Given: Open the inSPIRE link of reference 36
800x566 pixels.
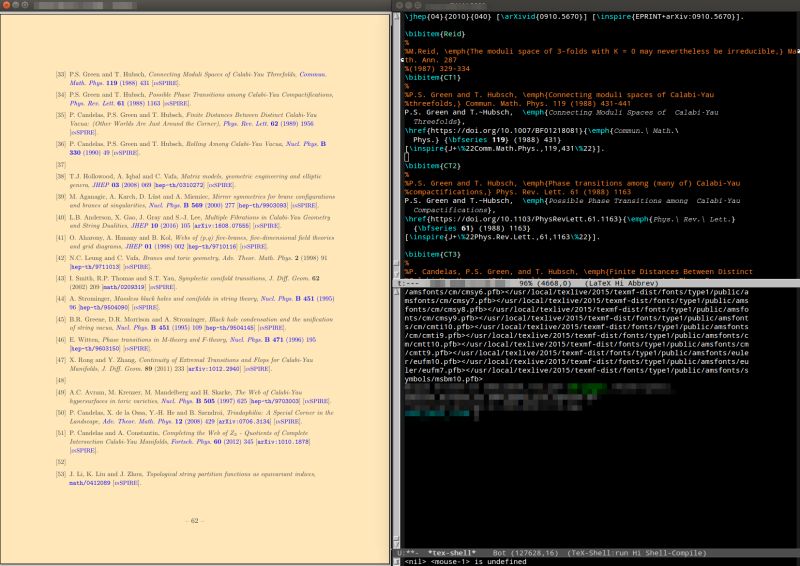Looking at the screenshot, I should coord(127,153).
